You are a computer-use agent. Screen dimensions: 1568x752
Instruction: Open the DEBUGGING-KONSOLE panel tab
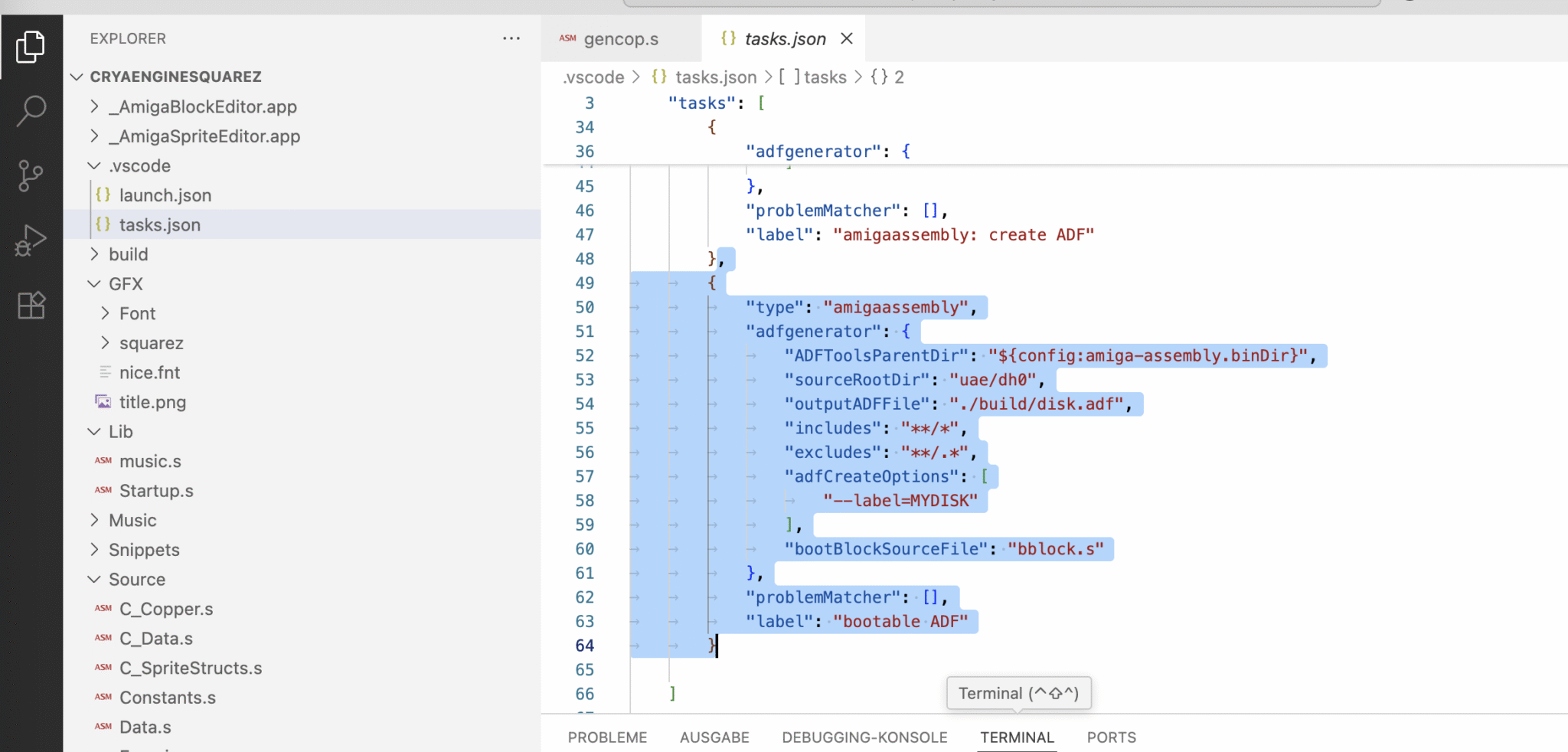pos(864,737)
